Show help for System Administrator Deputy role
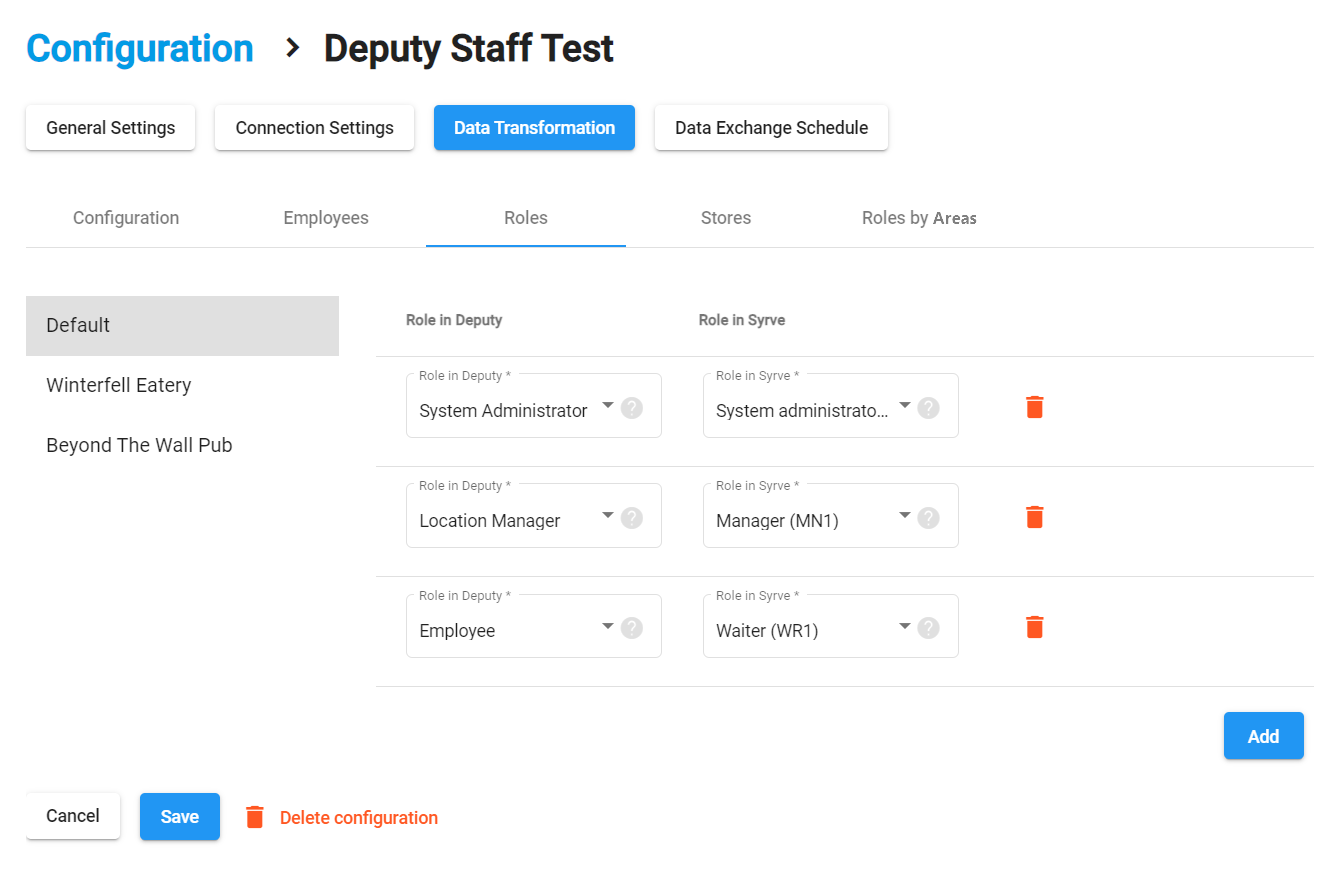Image resolution: width=1339 pixels, height=869 pixels. click(631, 408)
